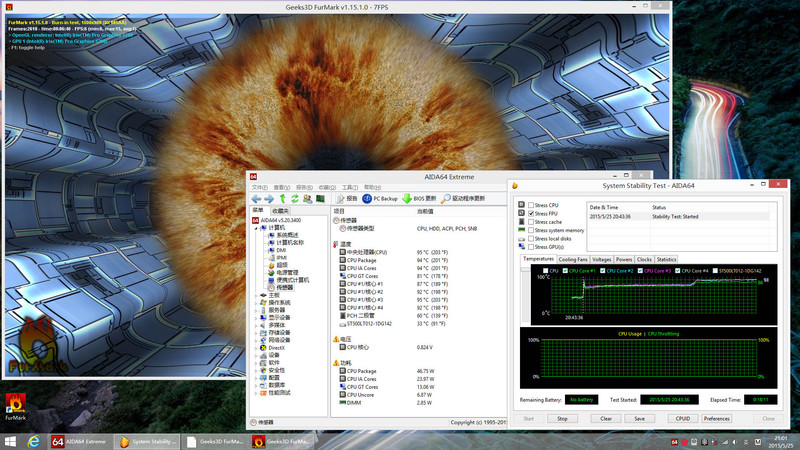Screen dimensions: 800x450
Task: Switch to the Cooling Fans tab
Action: pyautogui.click(x=573, y=259)
